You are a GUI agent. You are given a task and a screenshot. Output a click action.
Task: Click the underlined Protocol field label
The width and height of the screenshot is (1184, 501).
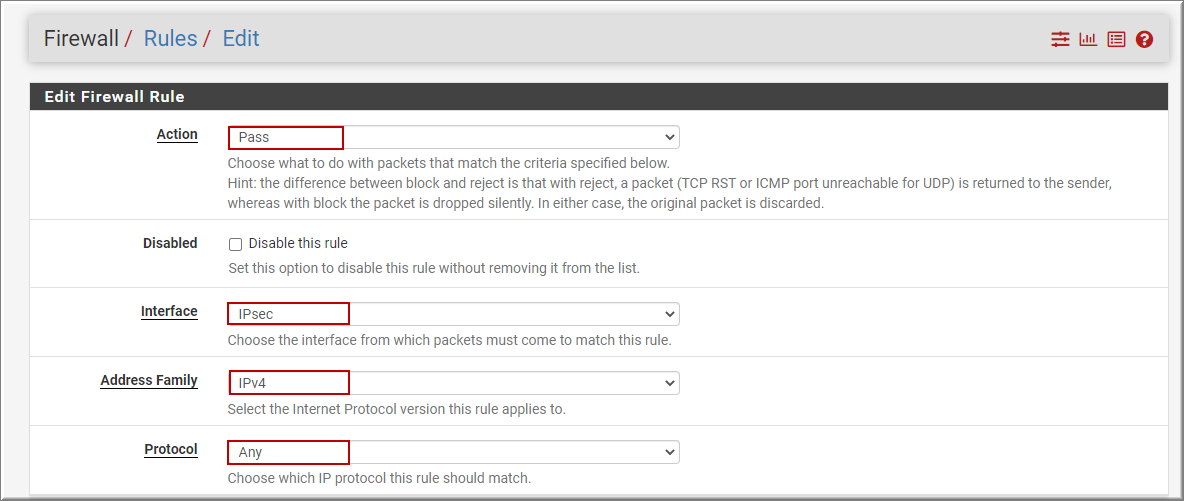click(x=171, y=450)
